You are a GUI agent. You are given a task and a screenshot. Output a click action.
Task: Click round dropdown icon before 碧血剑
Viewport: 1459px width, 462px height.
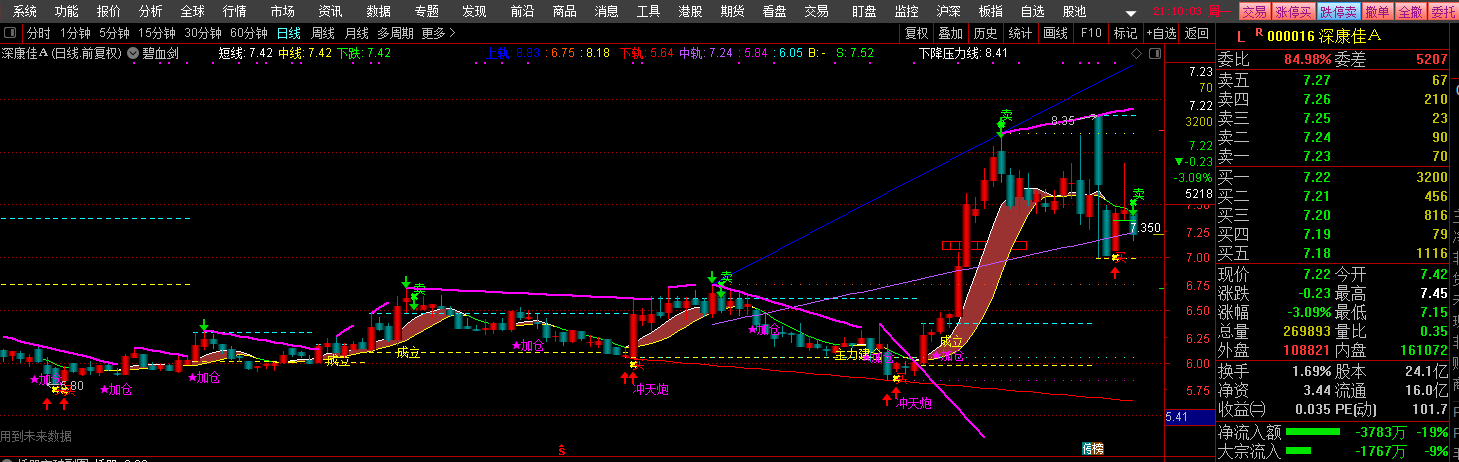pos(133,53)
